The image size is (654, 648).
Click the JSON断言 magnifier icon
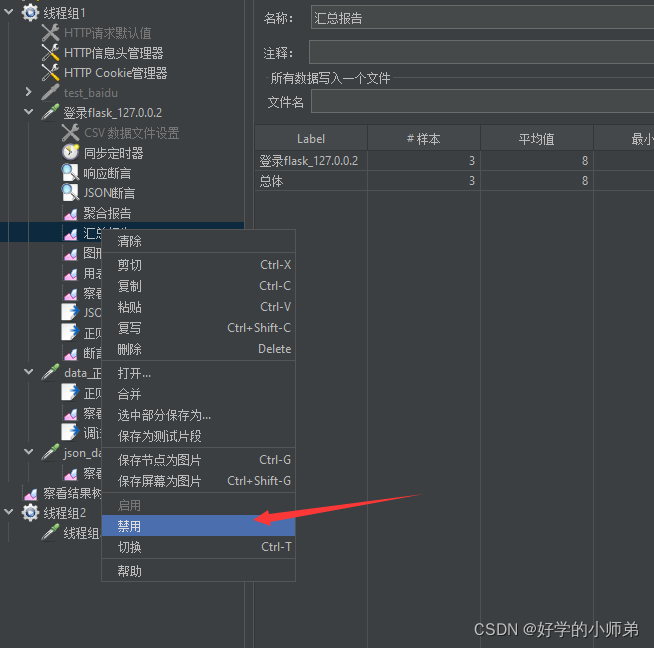point(70,193)
